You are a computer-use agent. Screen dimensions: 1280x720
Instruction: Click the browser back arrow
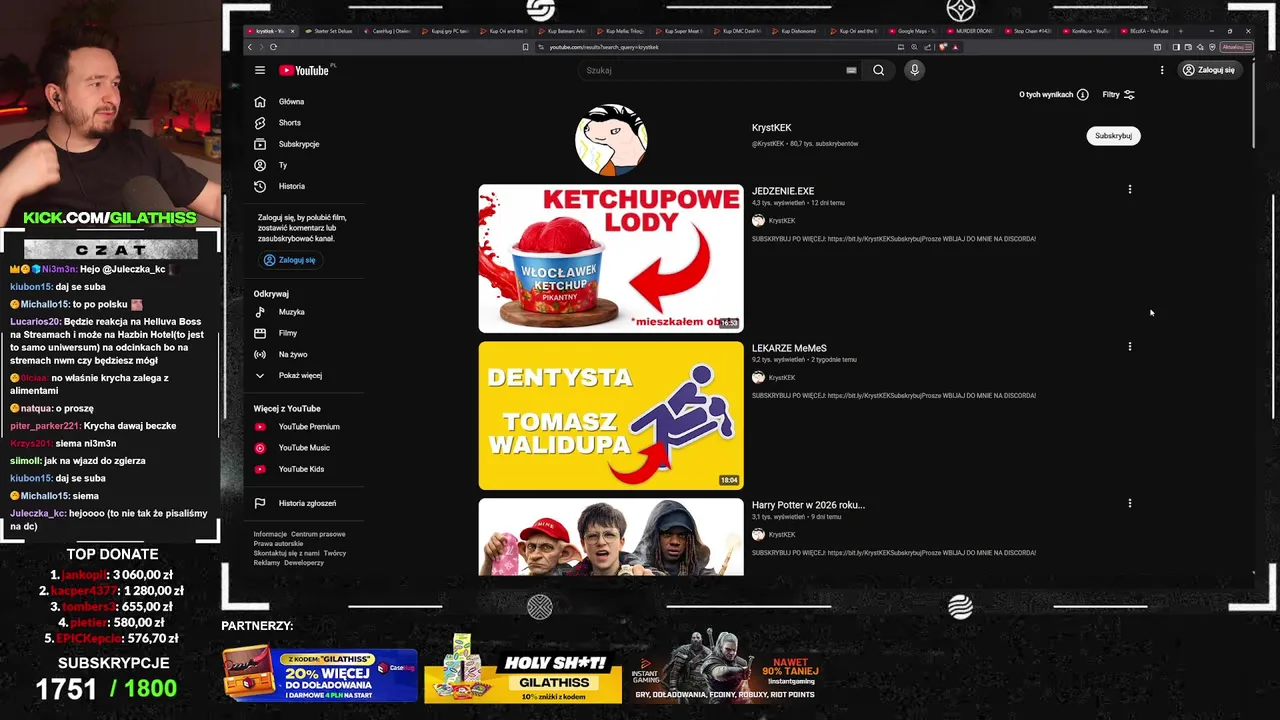click(250, 47)
